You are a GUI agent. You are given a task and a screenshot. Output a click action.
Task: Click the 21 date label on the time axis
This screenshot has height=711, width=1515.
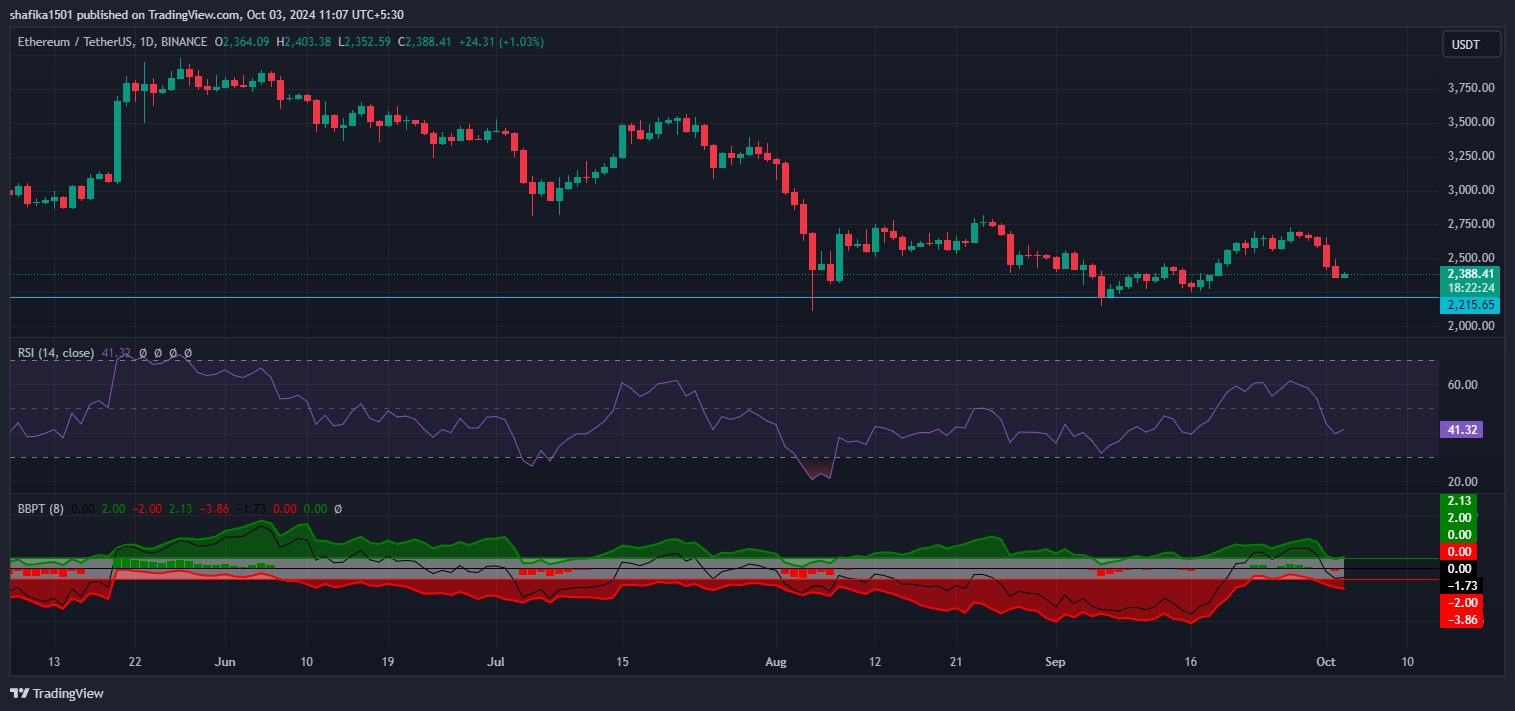pos(954,662)
